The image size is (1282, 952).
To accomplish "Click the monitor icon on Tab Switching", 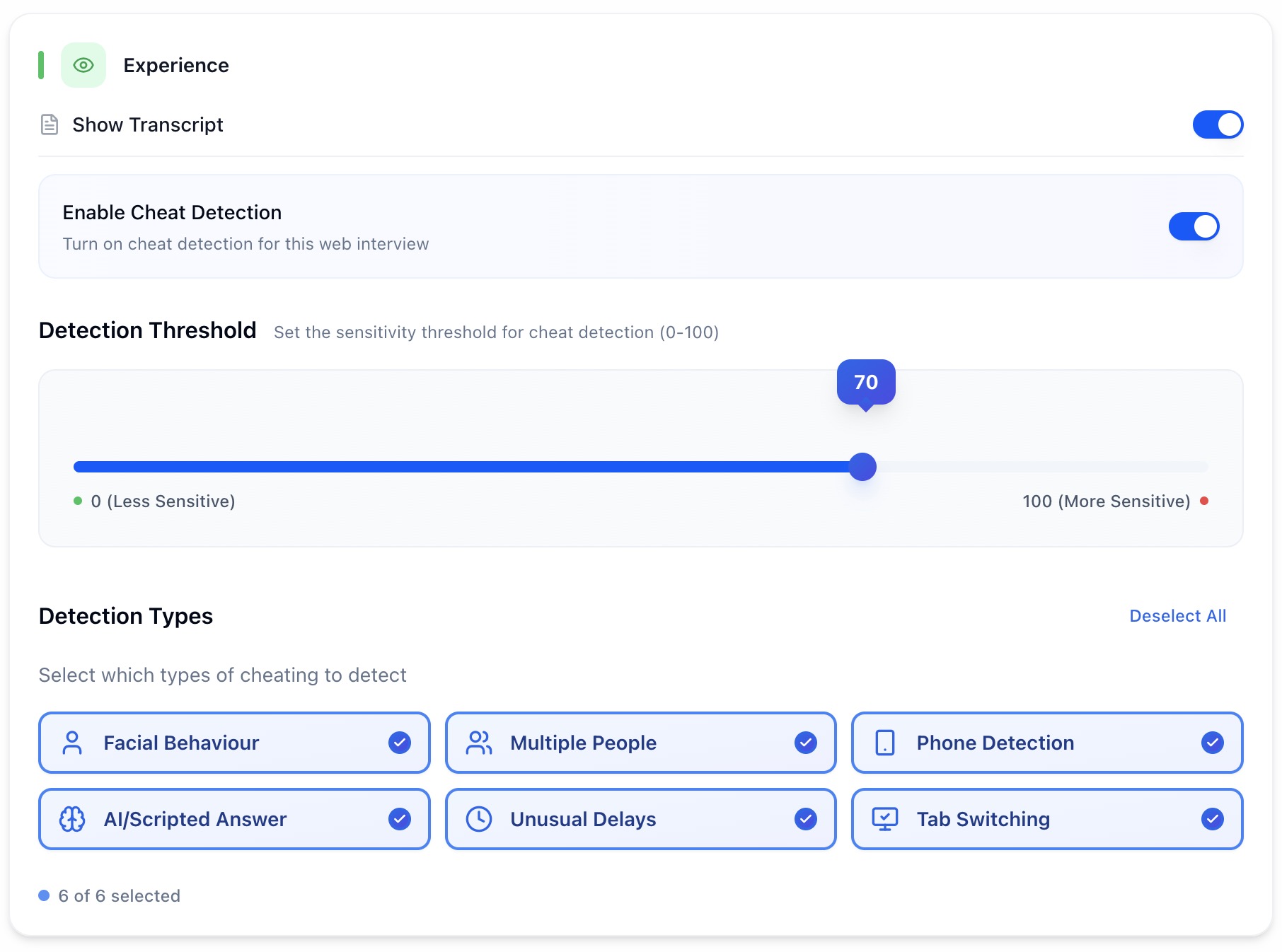I will [885, 819].
